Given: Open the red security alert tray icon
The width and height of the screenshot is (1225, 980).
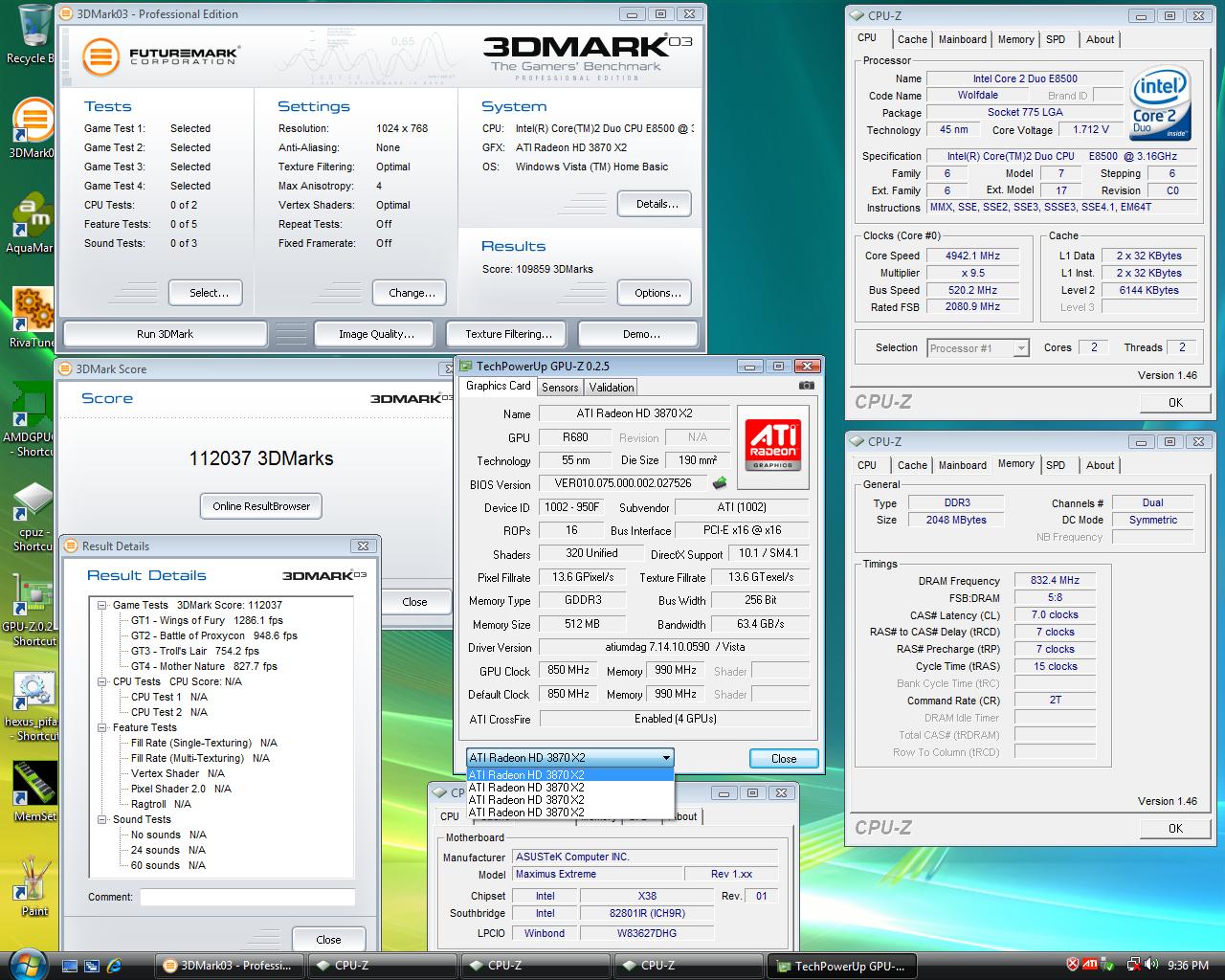Looking at the screenshot, I should pos(1073,965).
